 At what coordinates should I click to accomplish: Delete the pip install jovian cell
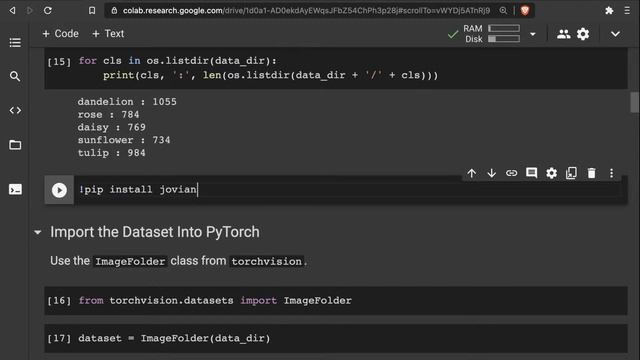[x=591, y=173]
